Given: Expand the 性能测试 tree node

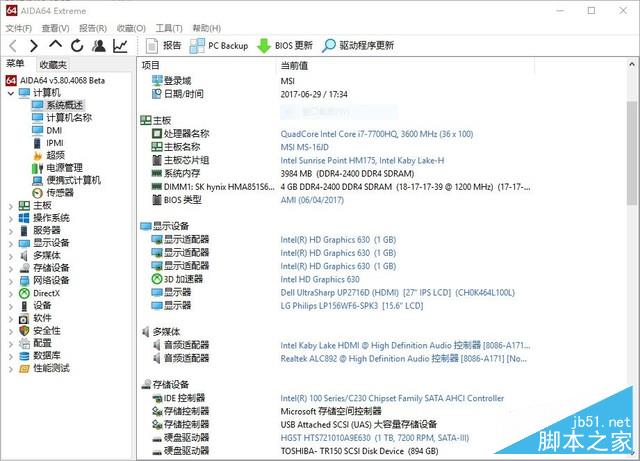Looking at the screenshot, I should [x=11, y=369].
